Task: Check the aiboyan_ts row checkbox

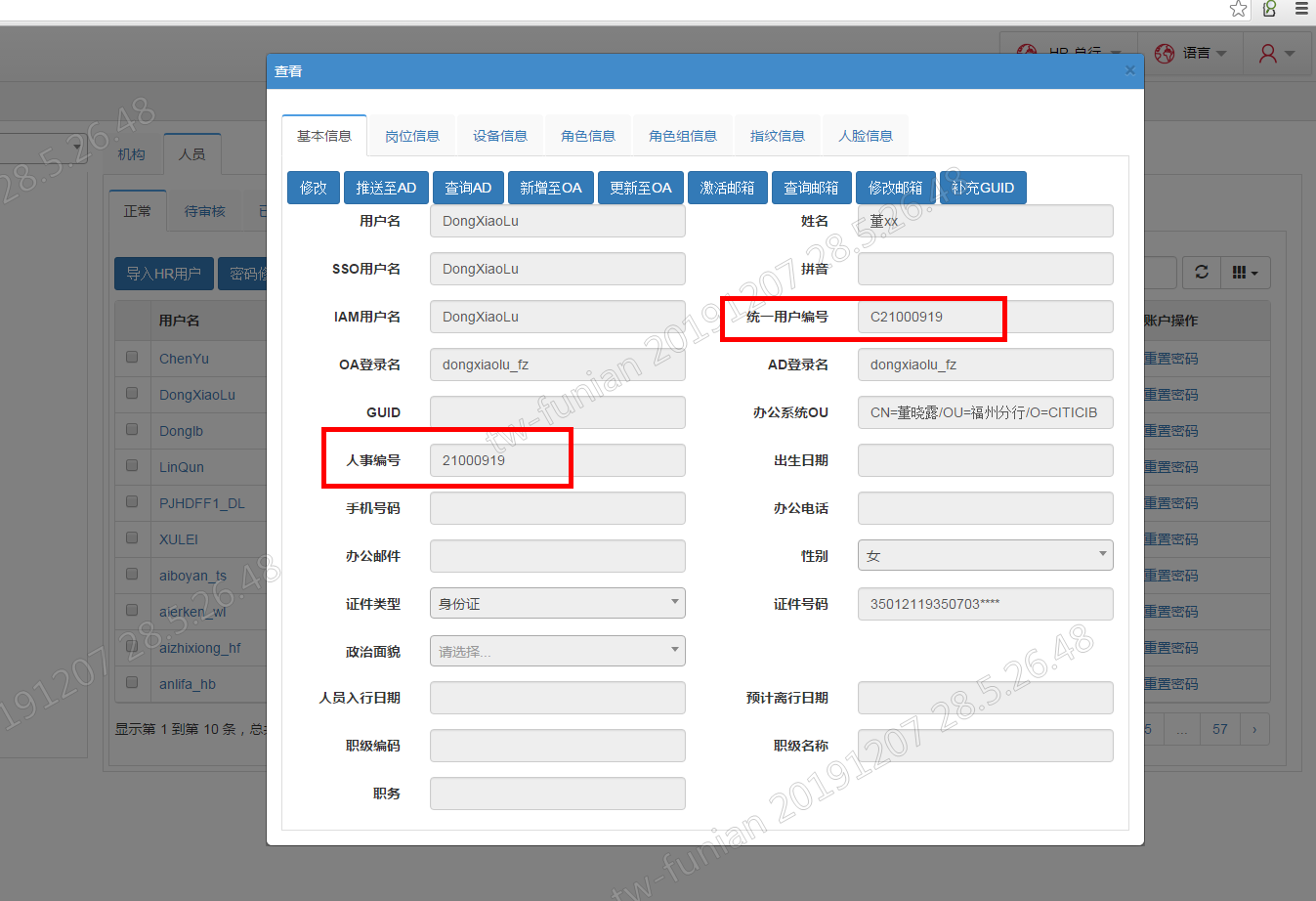Action: tap(132, 575)
